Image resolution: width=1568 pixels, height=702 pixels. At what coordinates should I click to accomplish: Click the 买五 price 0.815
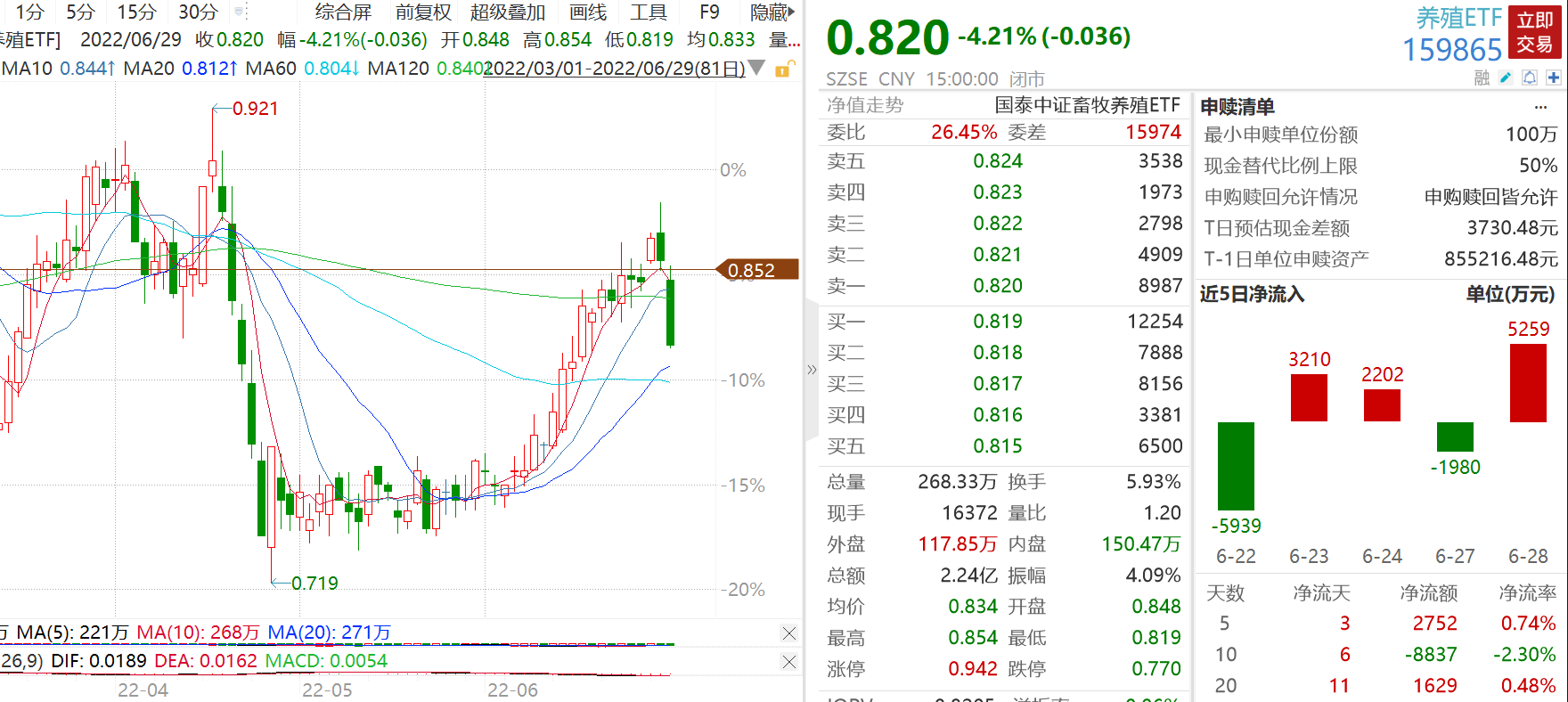click(x=998, y=446)
